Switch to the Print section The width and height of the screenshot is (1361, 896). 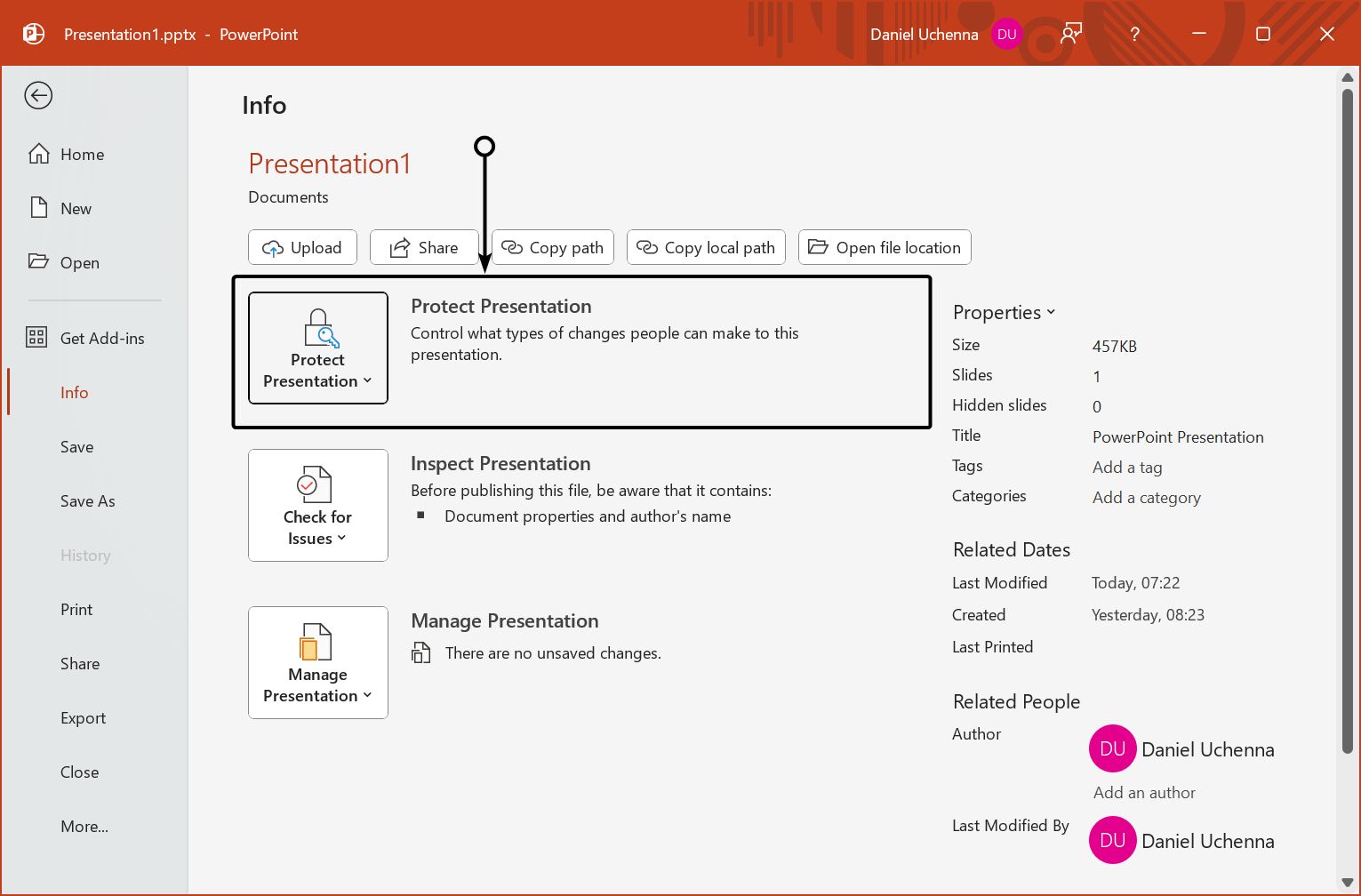[76, 609]
